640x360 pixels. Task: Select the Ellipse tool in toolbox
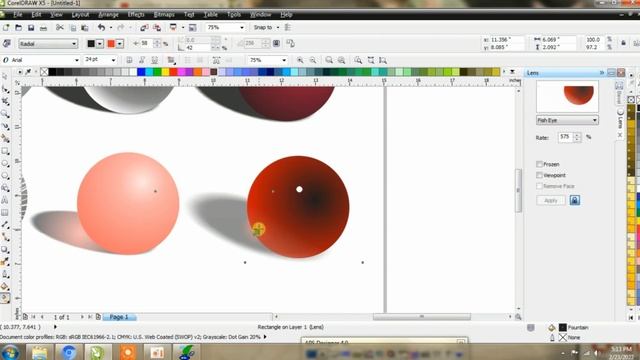coord(5,163)
